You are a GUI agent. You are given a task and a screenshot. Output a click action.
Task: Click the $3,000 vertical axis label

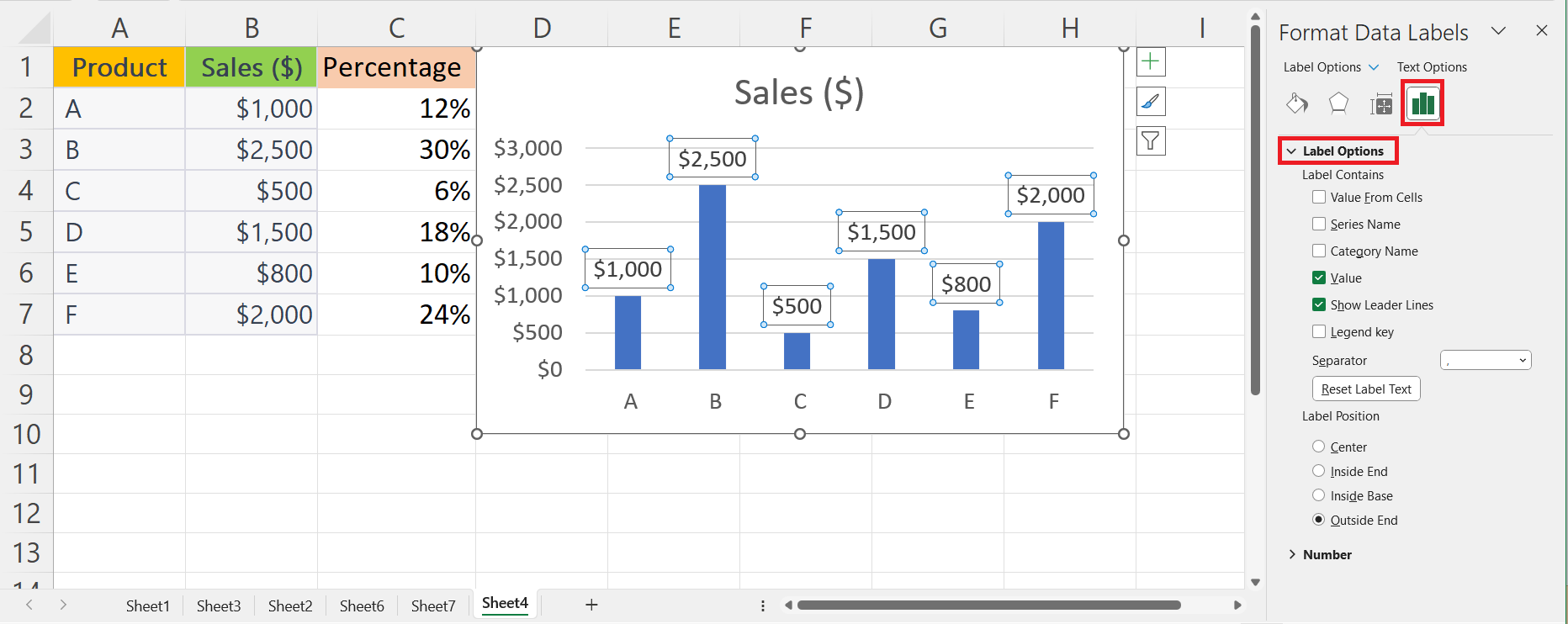tap(527, 148)
